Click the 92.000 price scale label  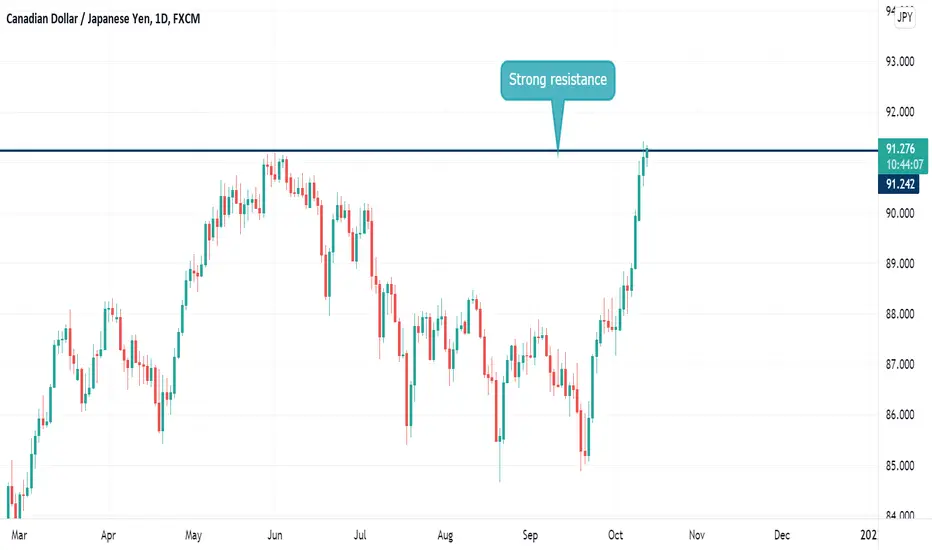900,112
